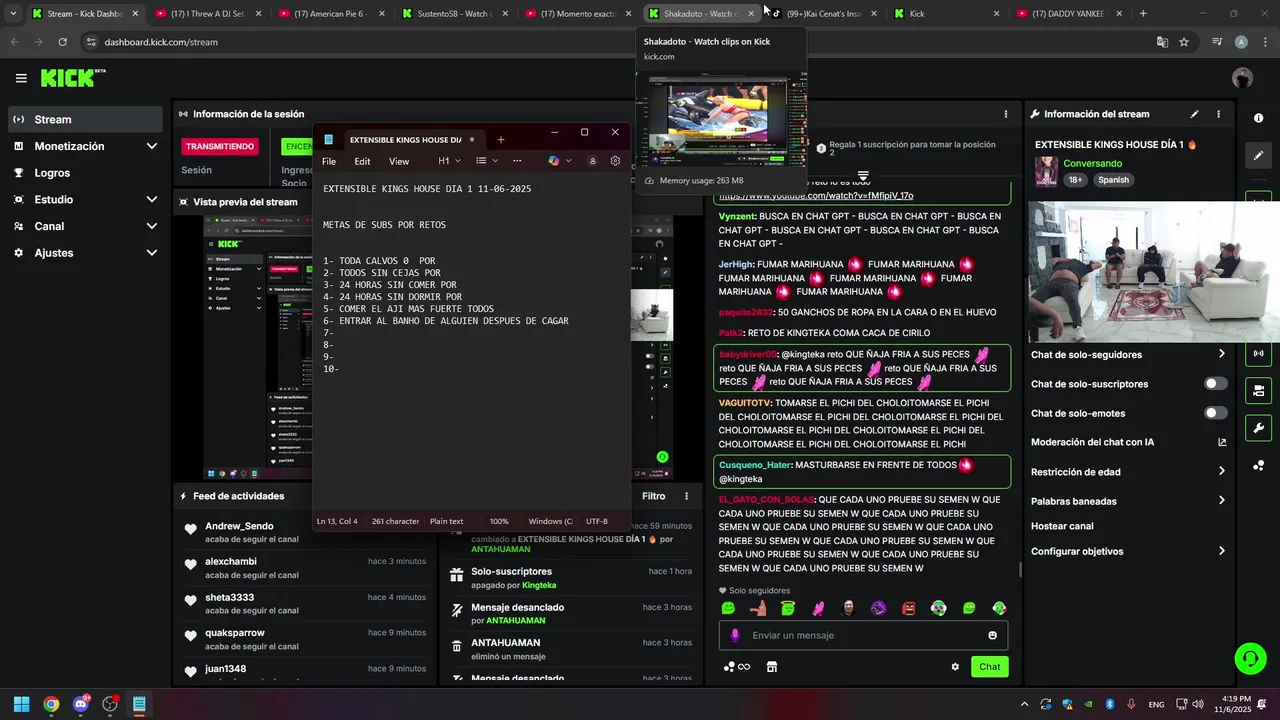Open the View menu in Notepad
Viewport: 1280px width, 720px height.
pyautogui.click(x=399, y=162)
